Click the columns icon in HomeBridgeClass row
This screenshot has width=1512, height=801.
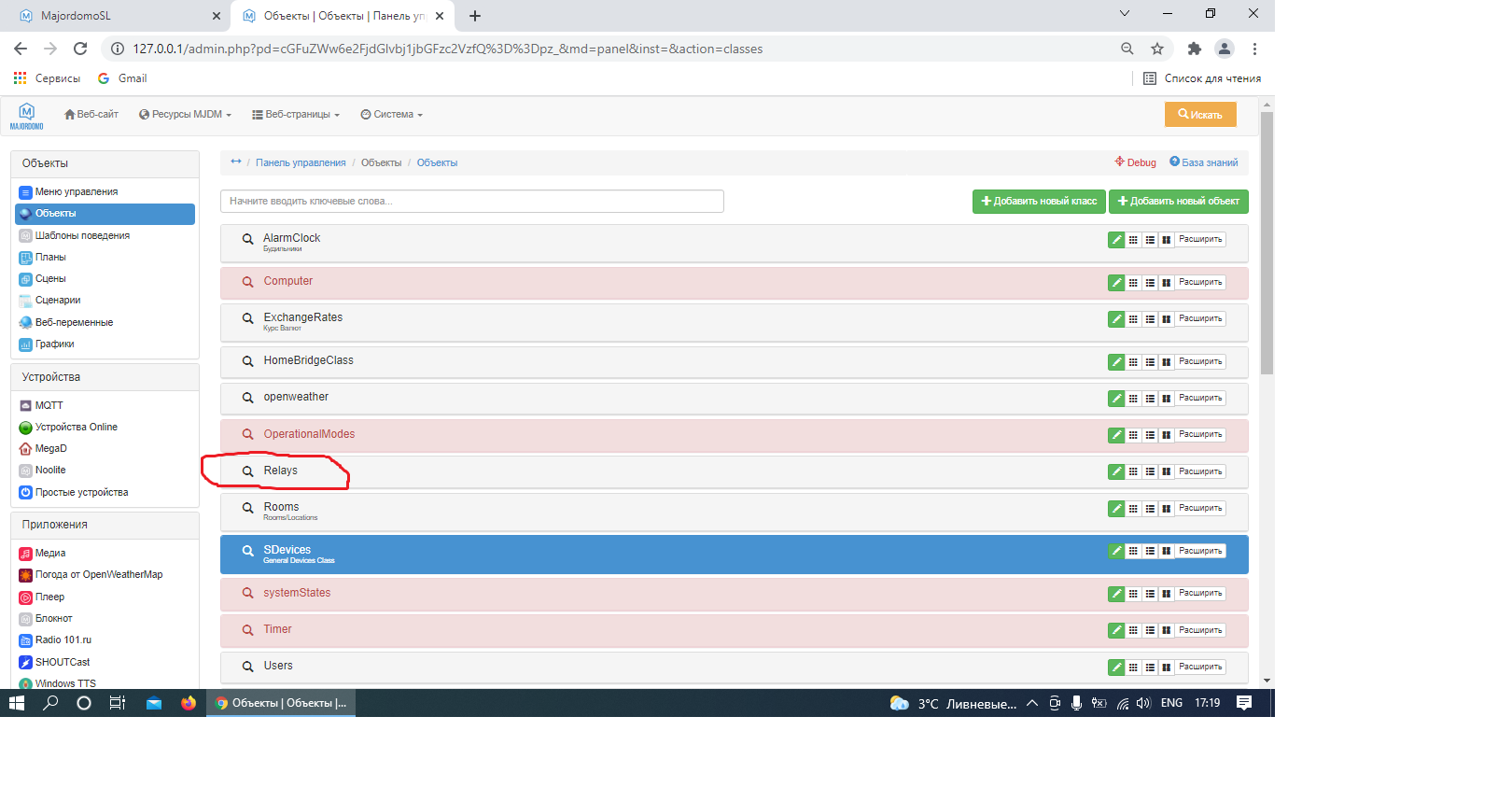pos(1166,362)
